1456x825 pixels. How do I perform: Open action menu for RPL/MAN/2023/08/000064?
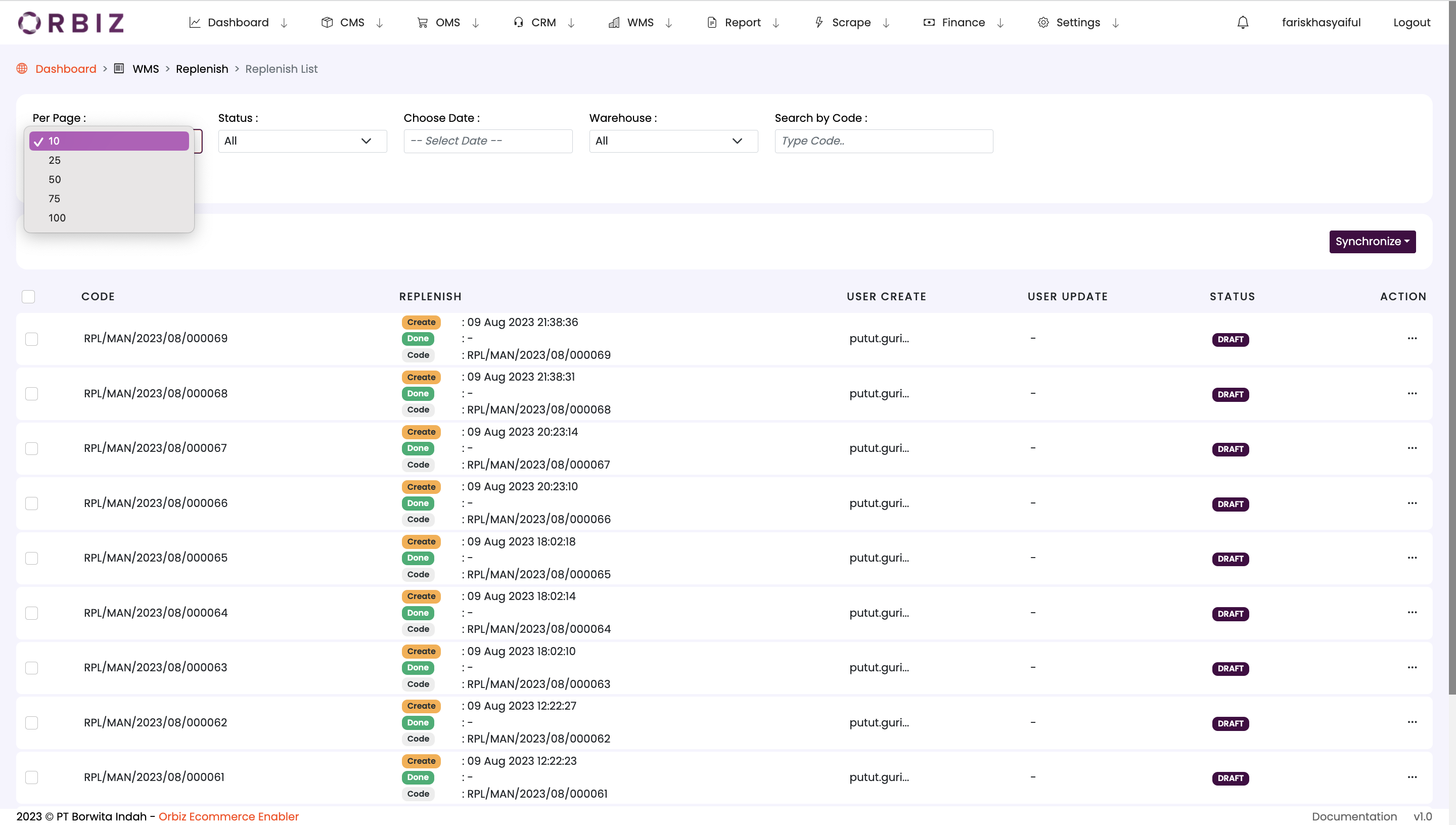tap(1412, 613)
